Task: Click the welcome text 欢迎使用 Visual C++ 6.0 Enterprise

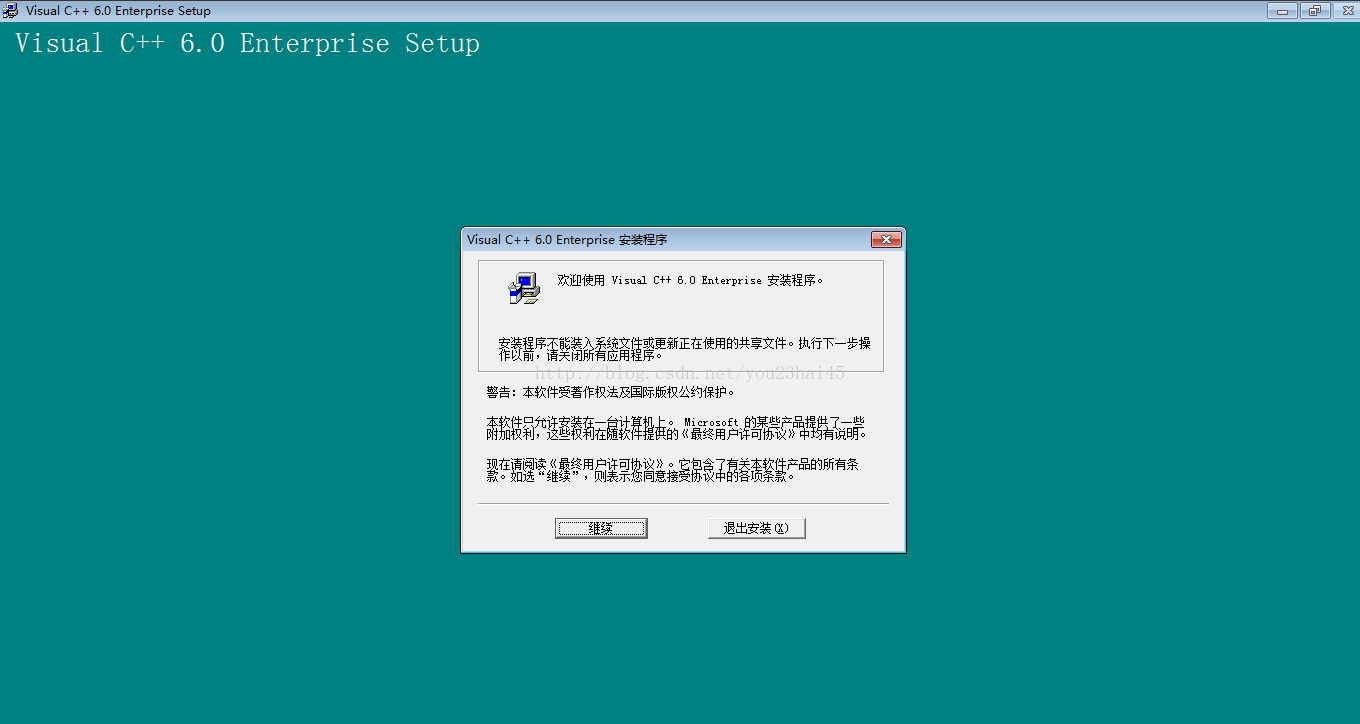Action: click(691, 281)
